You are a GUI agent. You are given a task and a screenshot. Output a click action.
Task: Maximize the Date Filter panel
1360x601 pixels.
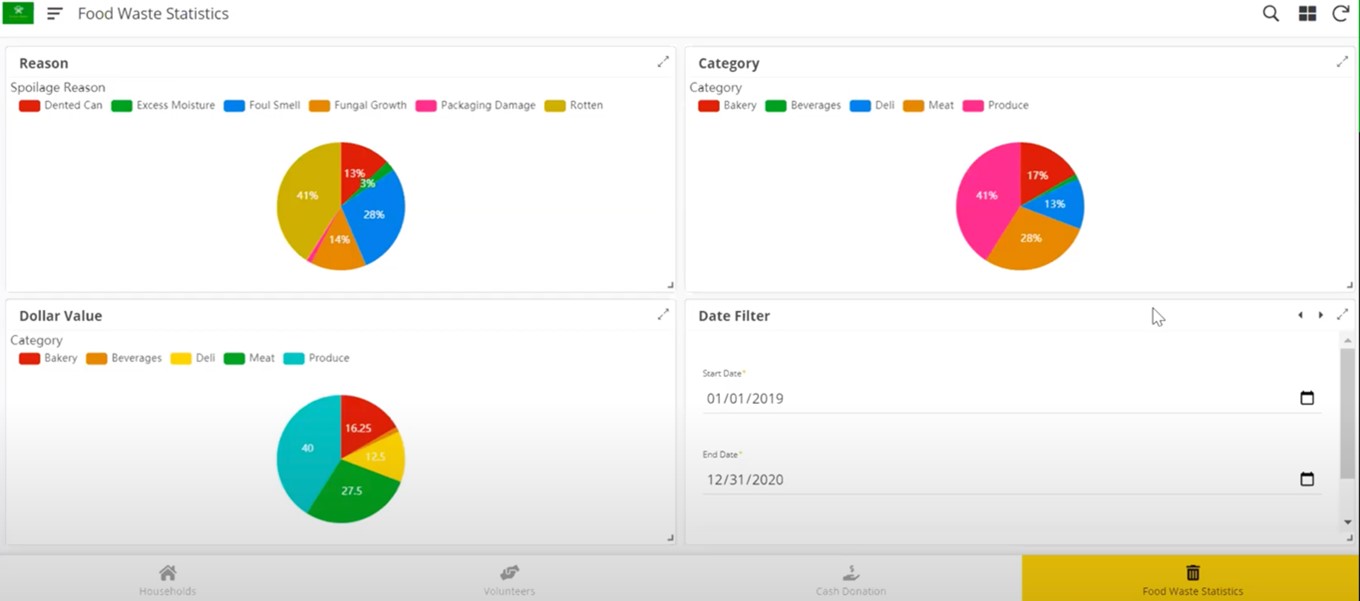point(1342,315)
